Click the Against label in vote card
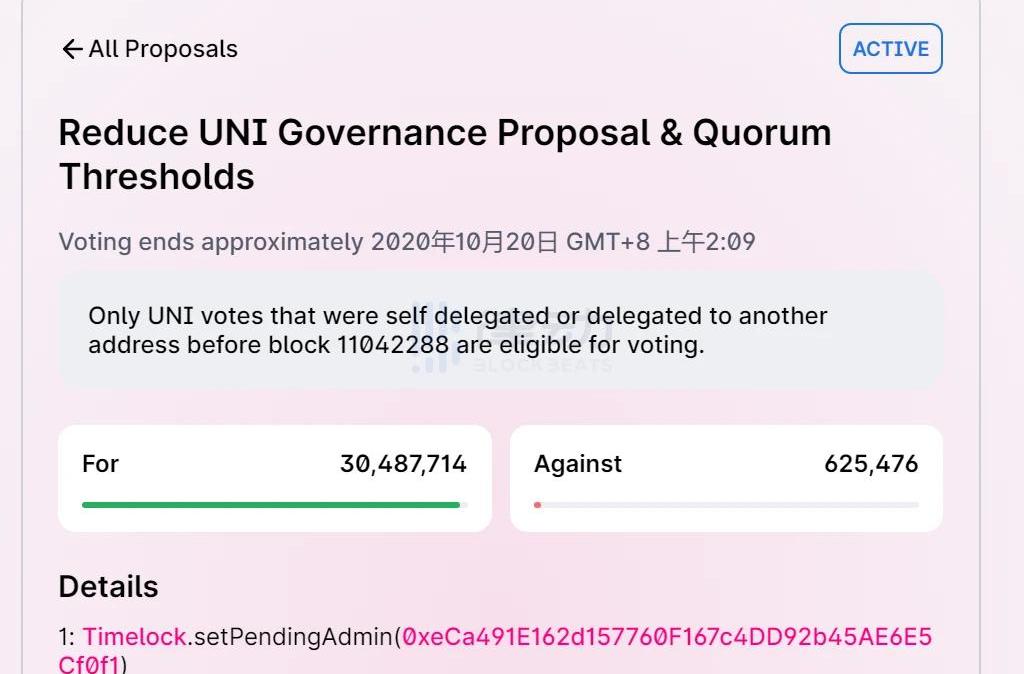Viewport: 1024px width, 674px height. (x=578, y=464)
